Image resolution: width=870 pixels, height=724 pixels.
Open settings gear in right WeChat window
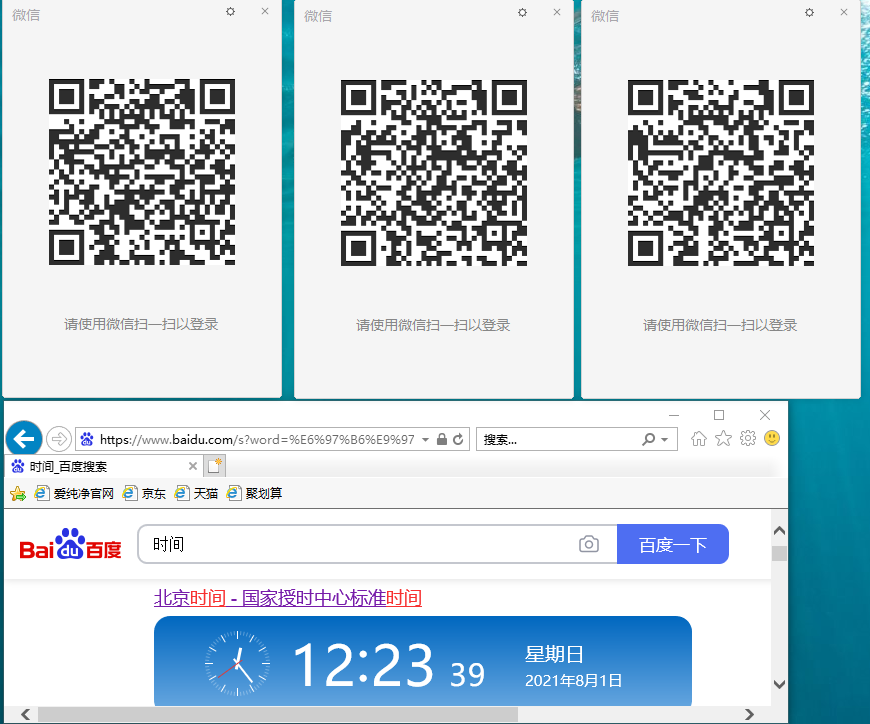pos(809,12)
